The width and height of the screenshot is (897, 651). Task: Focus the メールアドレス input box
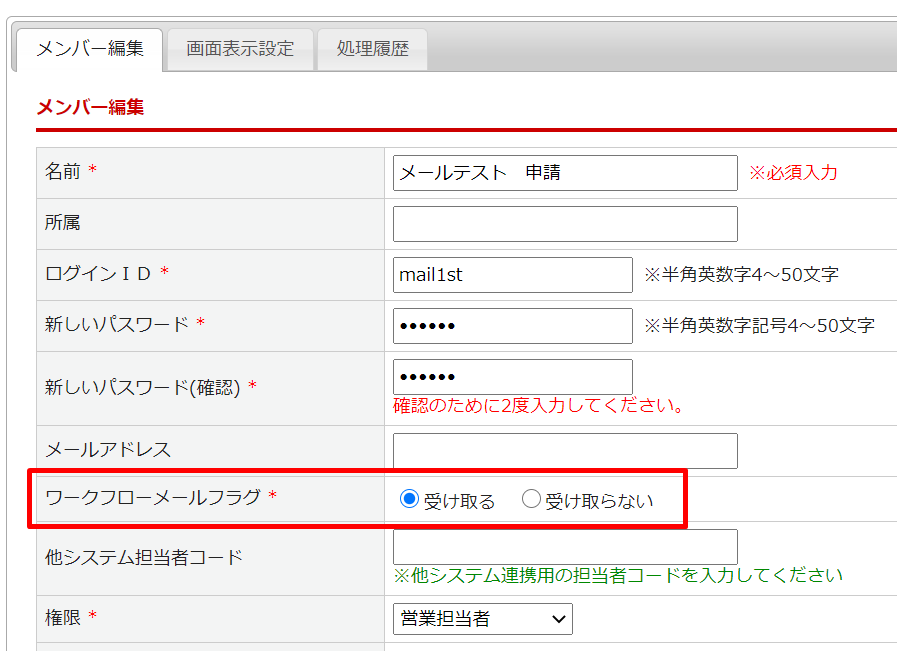point(565,451)
